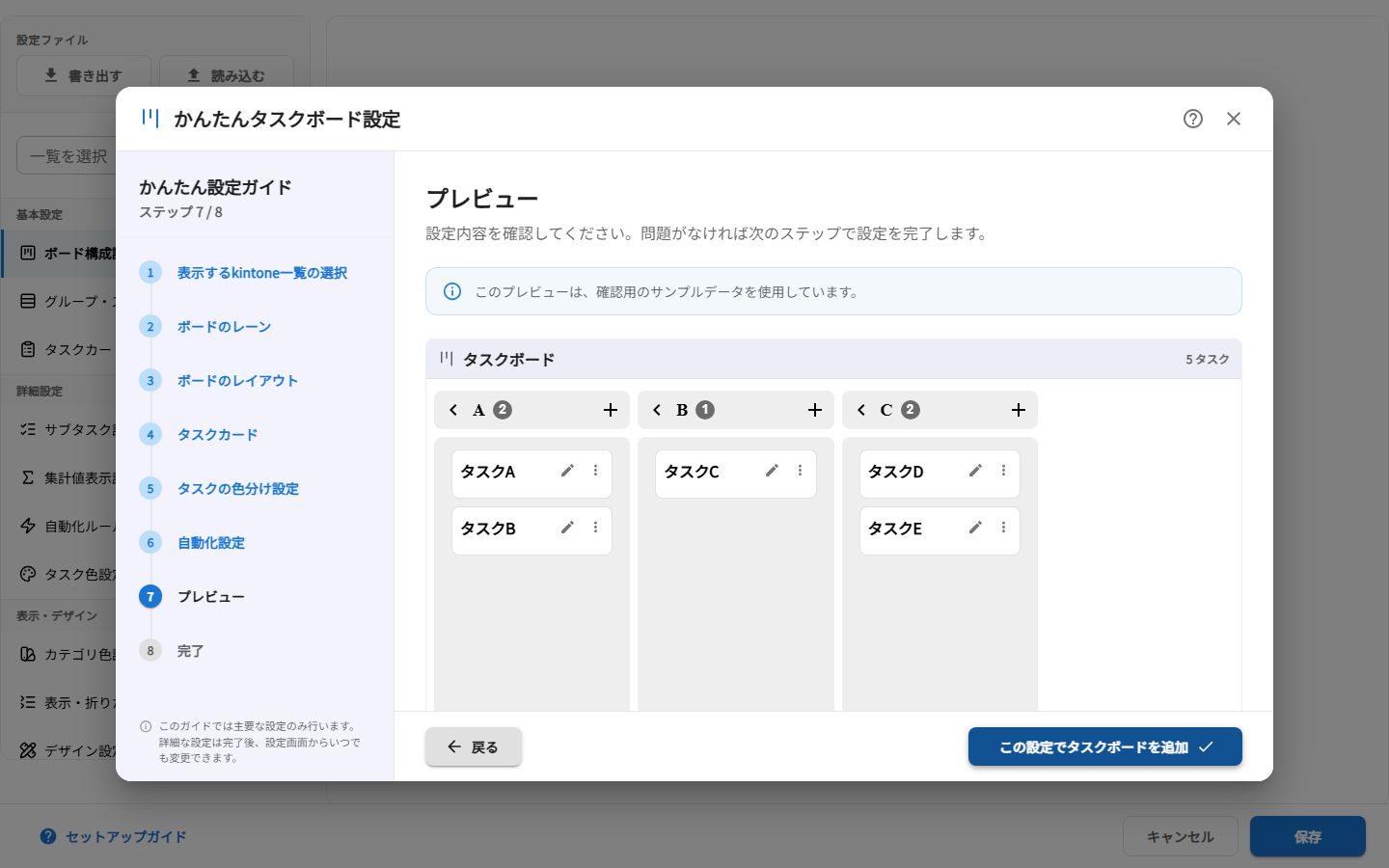Open help for the task board settings dialog
The image size is (1389, 868).
click(1193, 119)
